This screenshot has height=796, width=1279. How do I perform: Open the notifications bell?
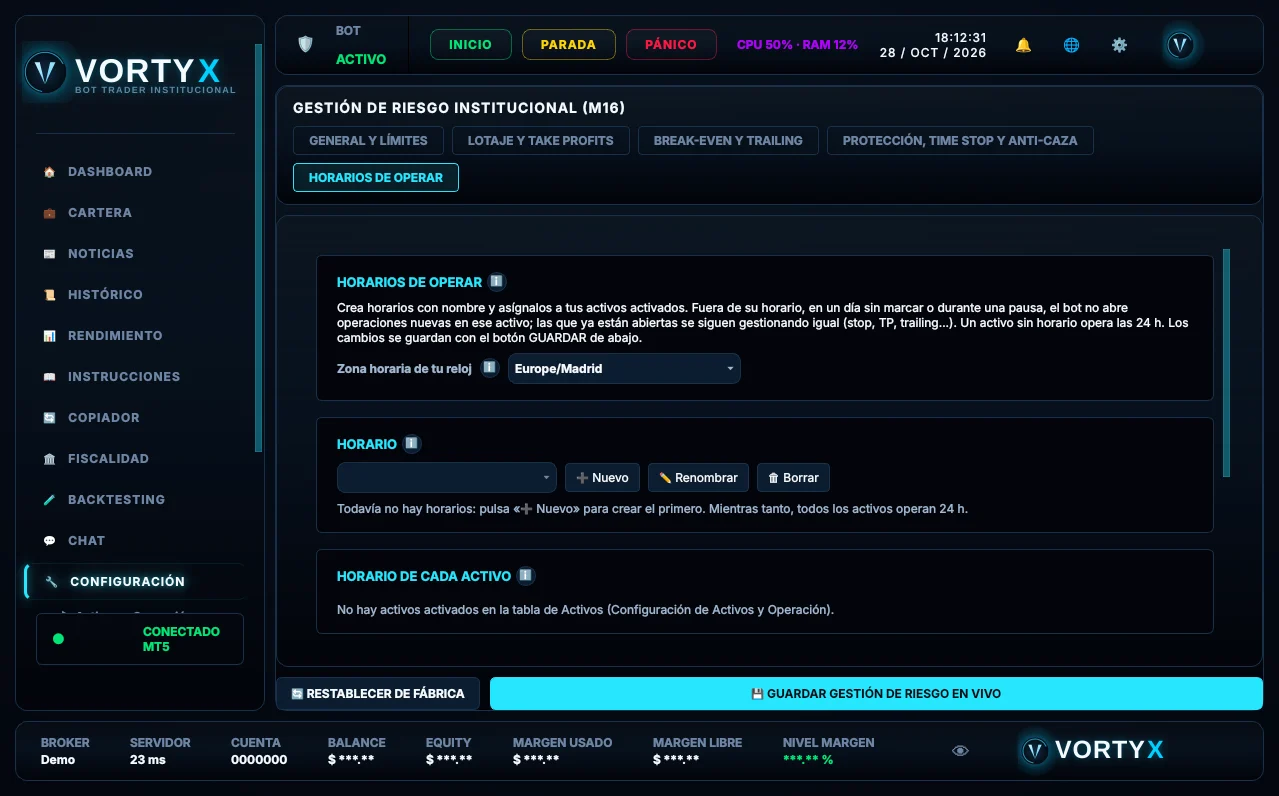(1023, 45)
